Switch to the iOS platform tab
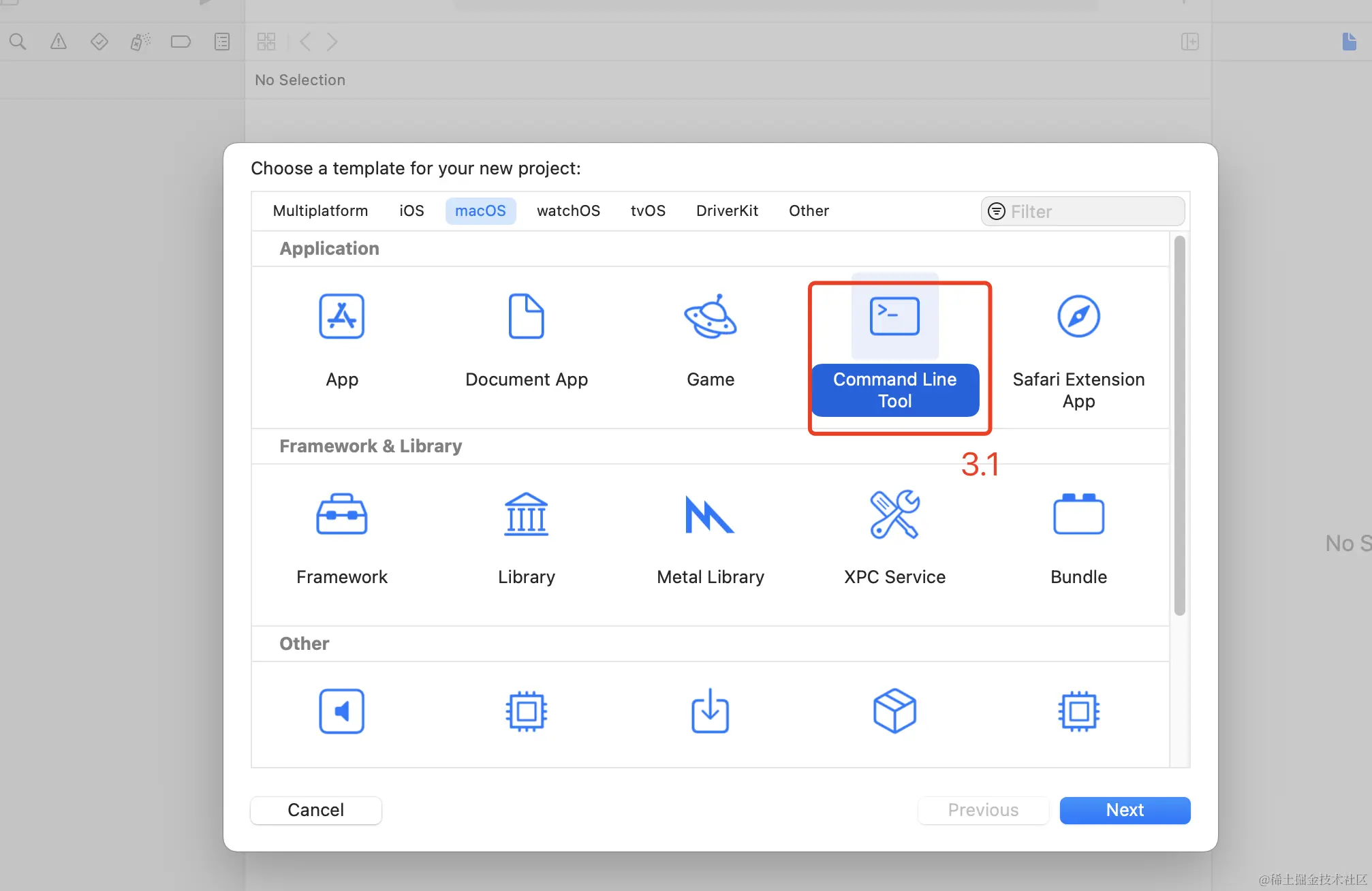Image resolution: width=1372 pixels, height=891 pixels. click(411, 211)
